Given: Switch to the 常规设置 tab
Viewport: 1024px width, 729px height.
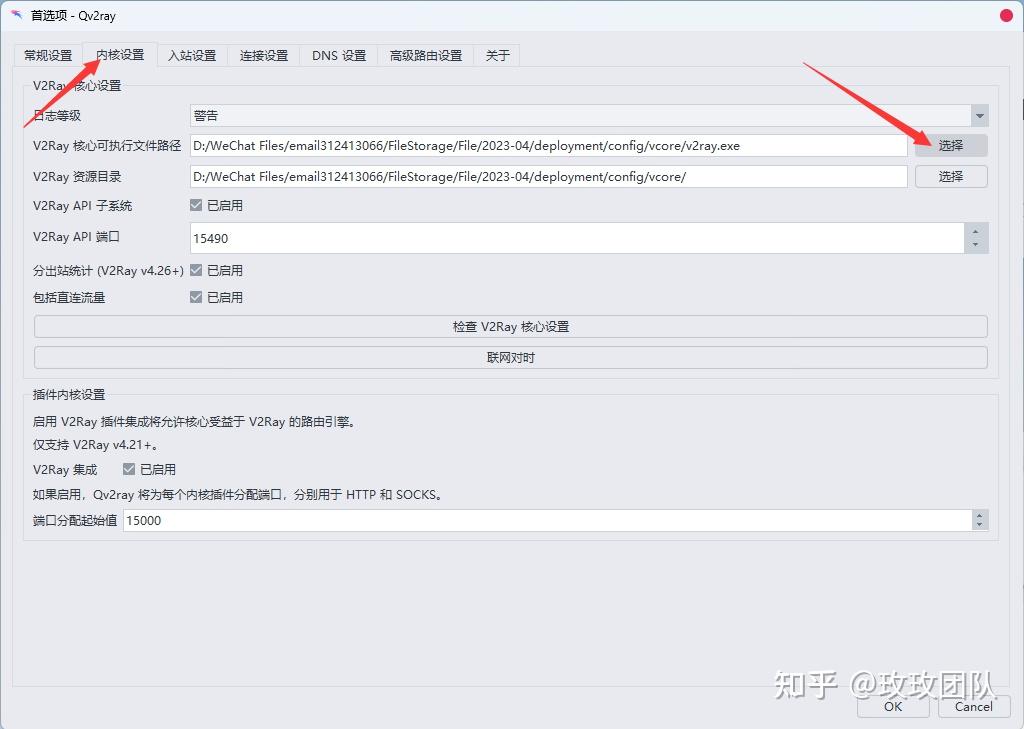Looking at the screenshot, I should tap(48, 56).
